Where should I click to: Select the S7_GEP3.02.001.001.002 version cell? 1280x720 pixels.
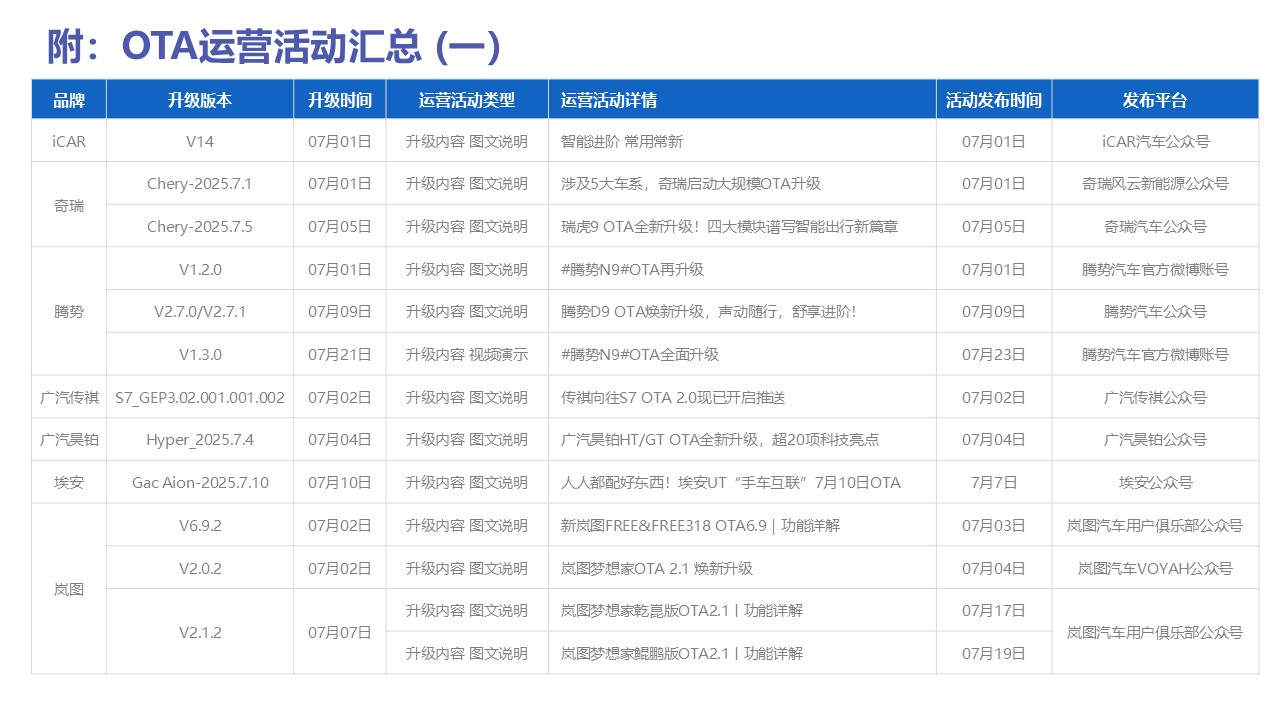(200, 397)
